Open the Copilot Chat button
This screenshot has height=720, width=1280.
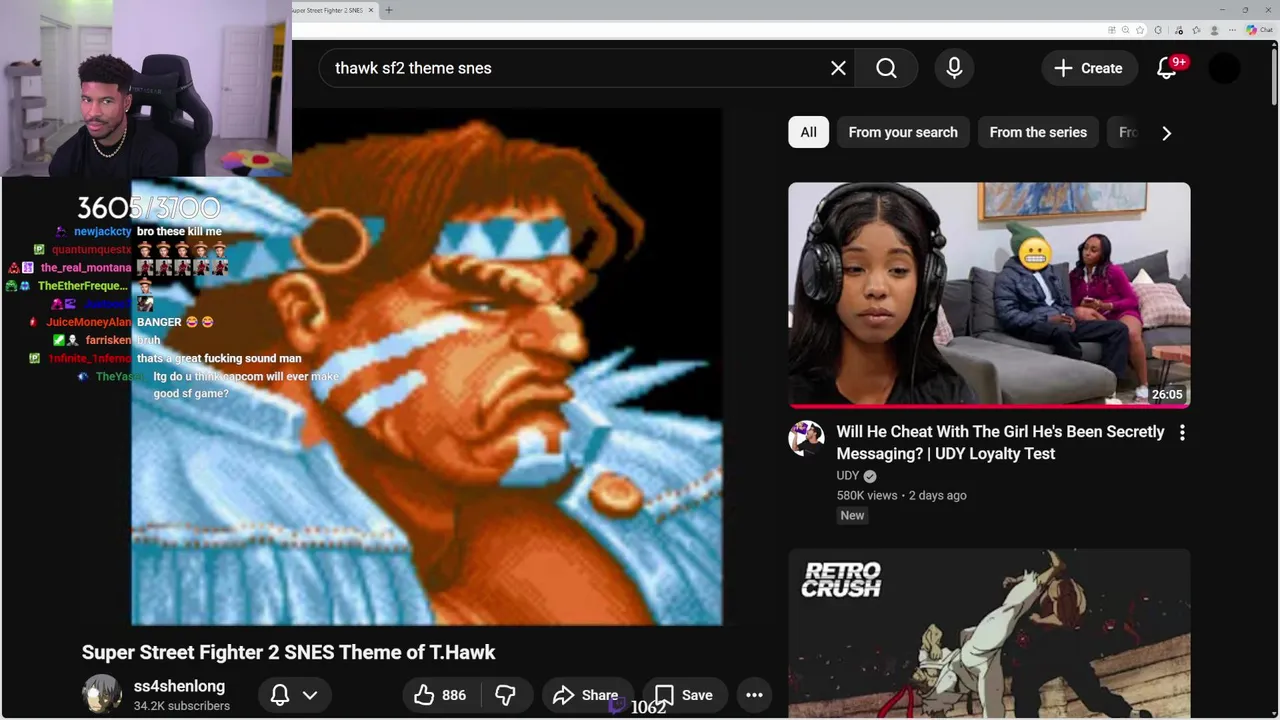[1258, 30]
